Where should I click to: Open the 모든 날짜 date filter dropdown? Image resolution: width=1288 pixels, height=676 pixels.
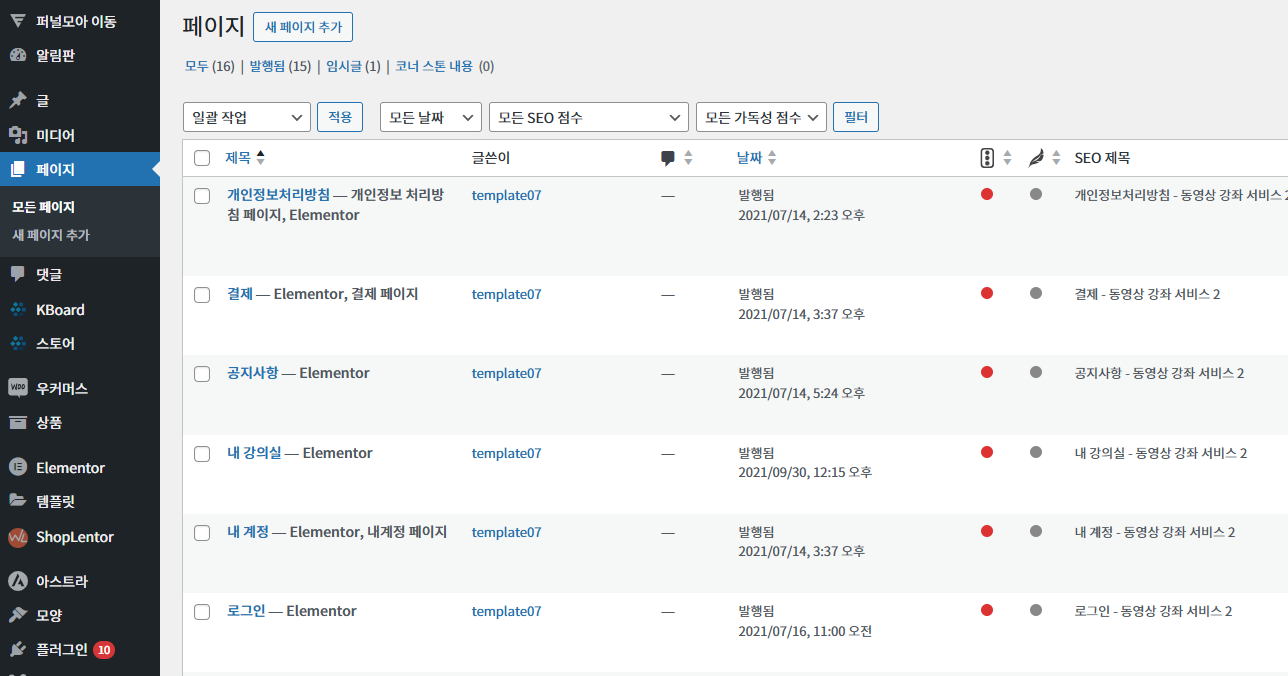pyautogui.click(x=431, y=117)
